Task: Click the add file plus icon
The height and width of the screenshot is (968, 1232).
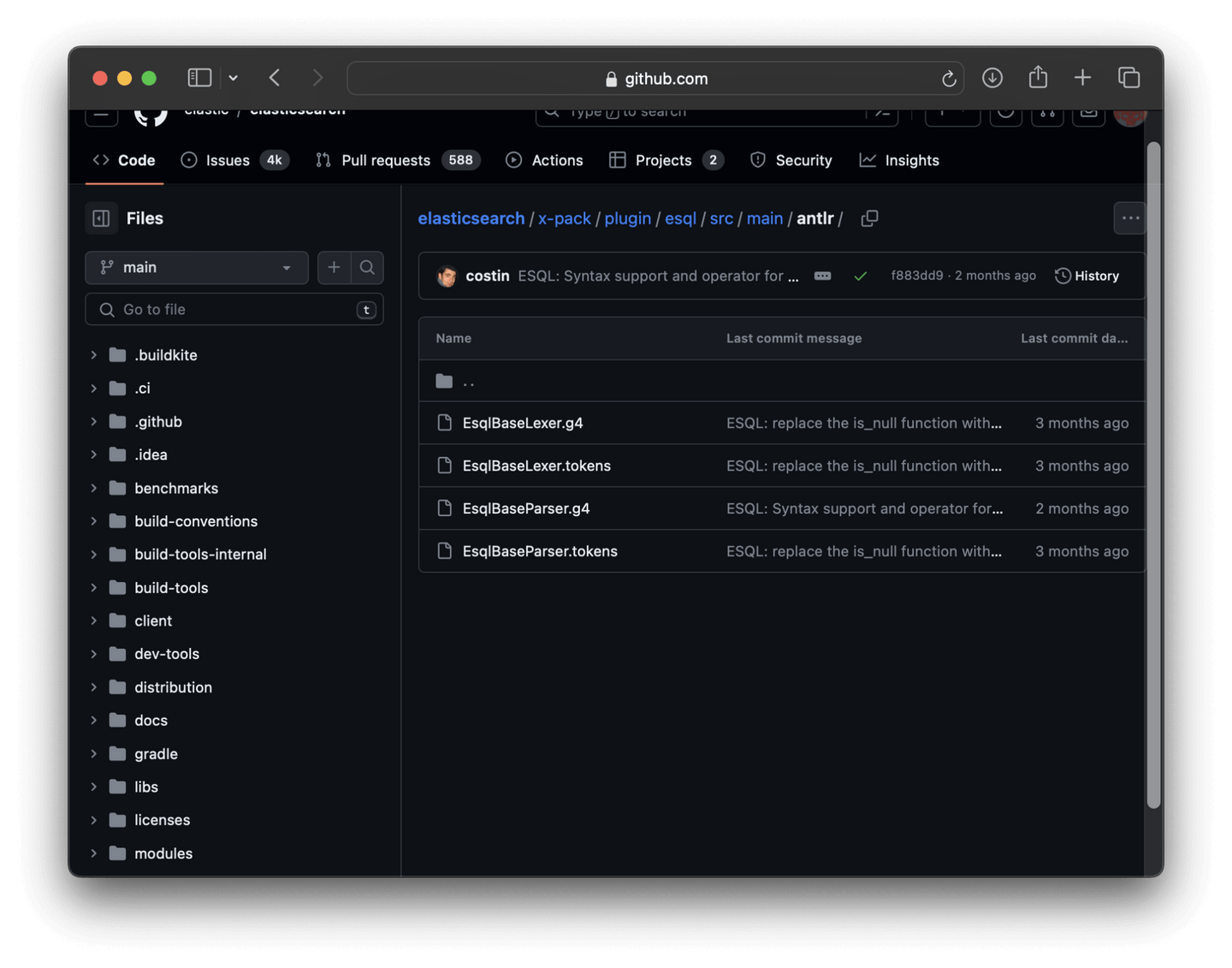Action: click(334, 268)
